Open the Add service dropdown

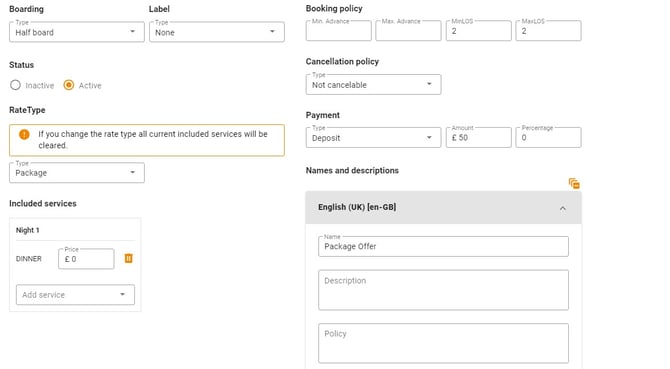tap(75, 295)
